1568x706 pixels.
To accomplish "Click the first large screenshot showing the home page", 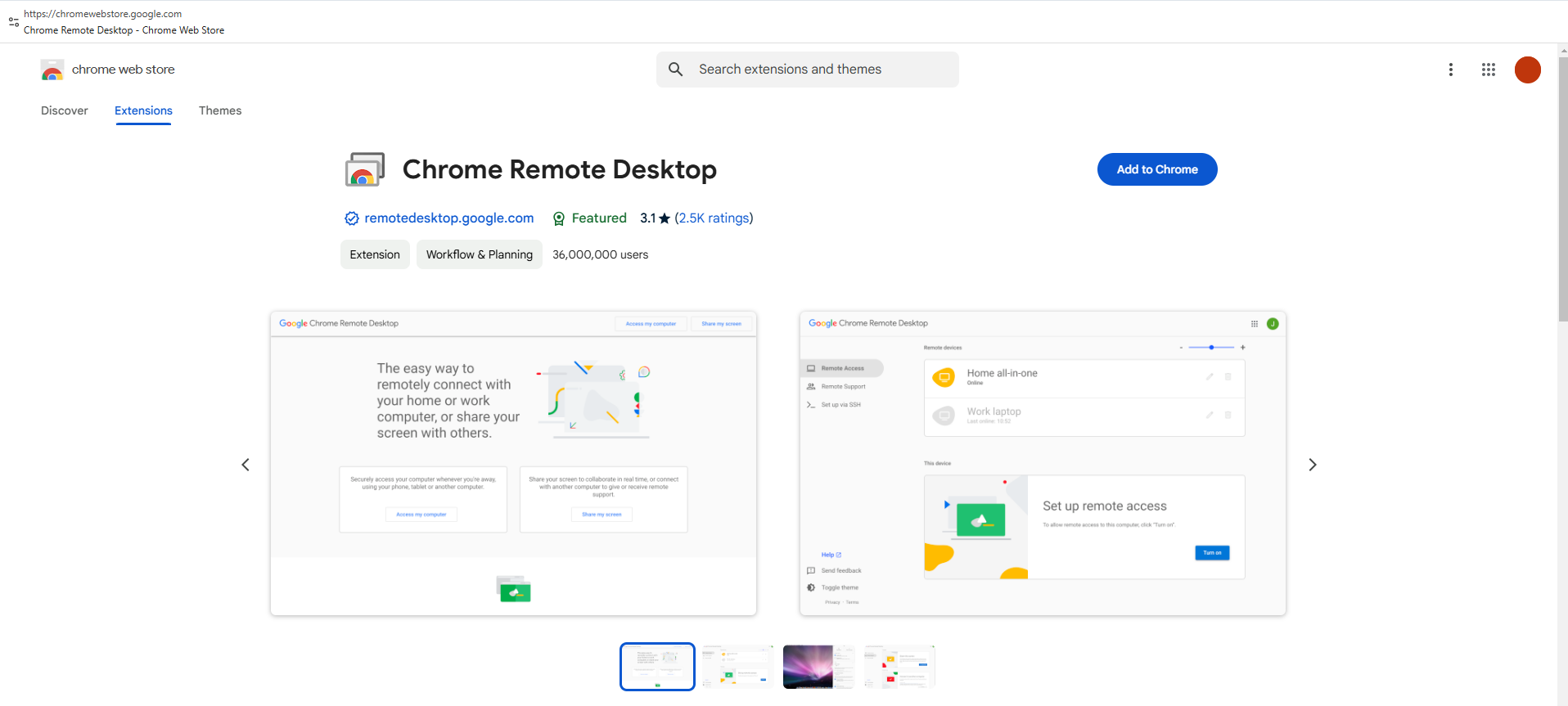I will coord(513,463).
